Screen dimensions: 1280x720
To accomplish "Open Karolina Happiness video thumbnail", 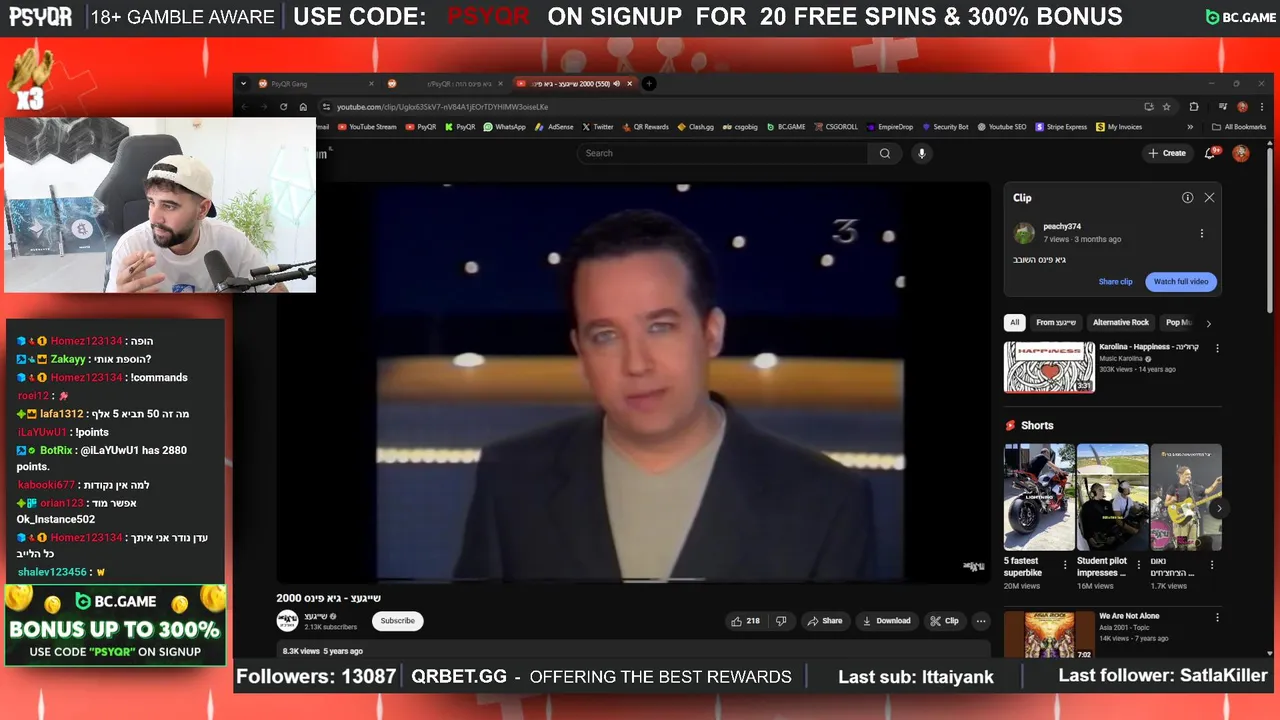I will pyautogui.click(x=1049, y=367).
